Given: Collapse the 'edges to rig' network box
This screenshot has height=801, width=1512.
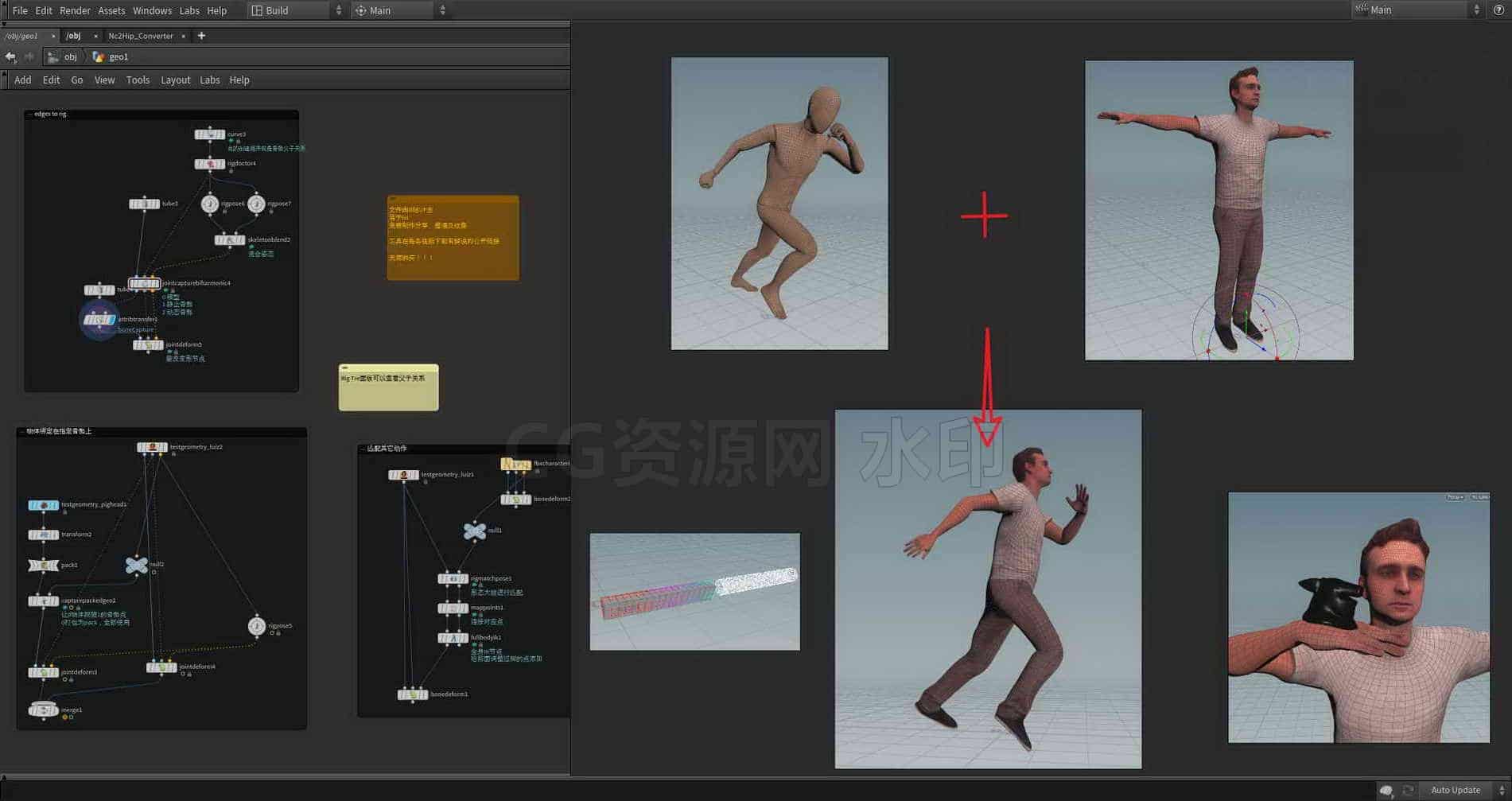Looking at the screenshot, I should (x=30, y=114).
